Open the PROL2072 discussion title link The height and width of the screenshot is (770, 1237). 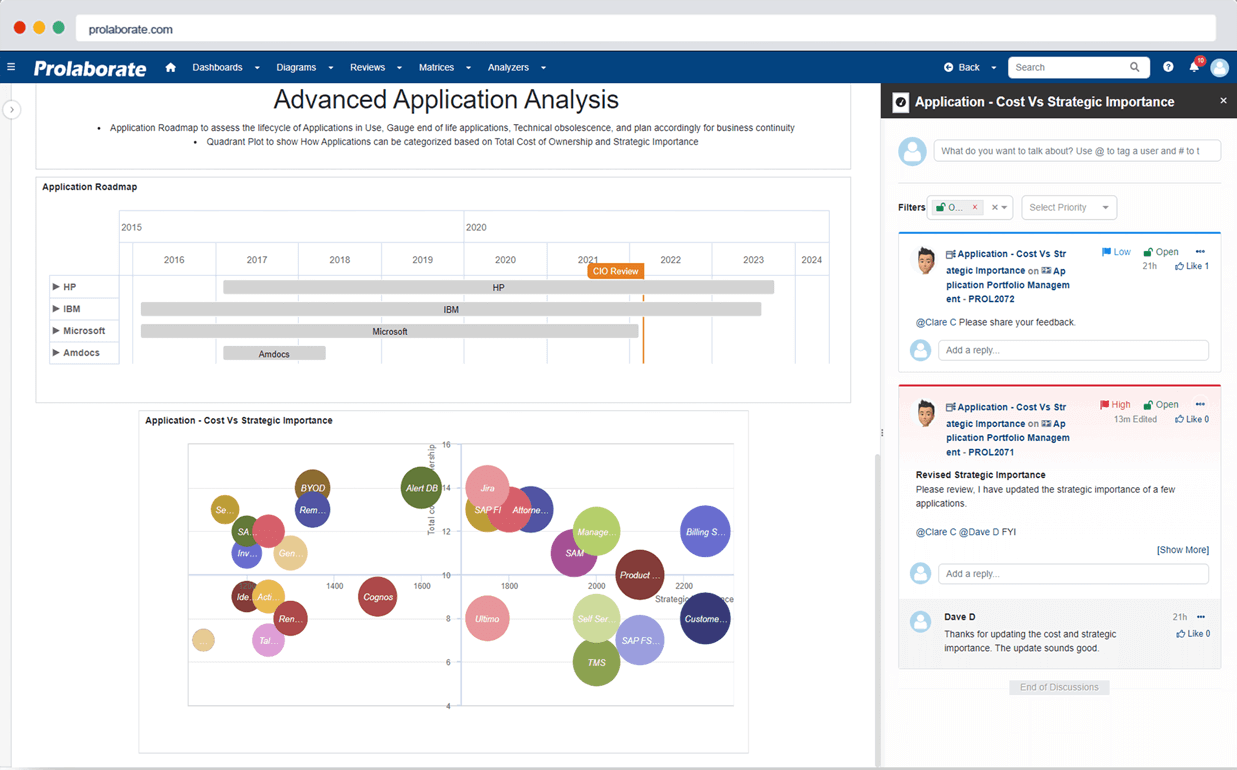tap(1007, 277)
